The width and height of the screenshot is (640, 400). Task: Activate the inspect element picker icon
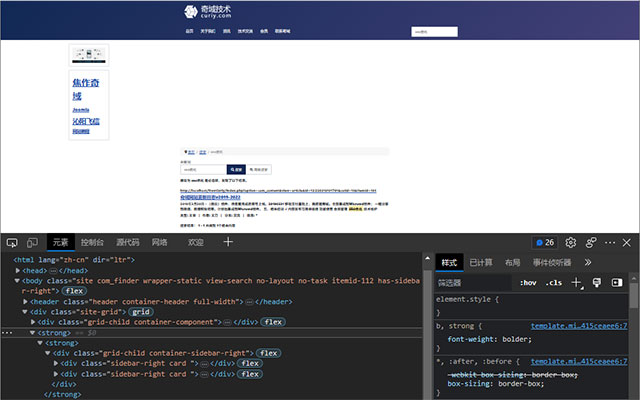[x=12, y=243]
